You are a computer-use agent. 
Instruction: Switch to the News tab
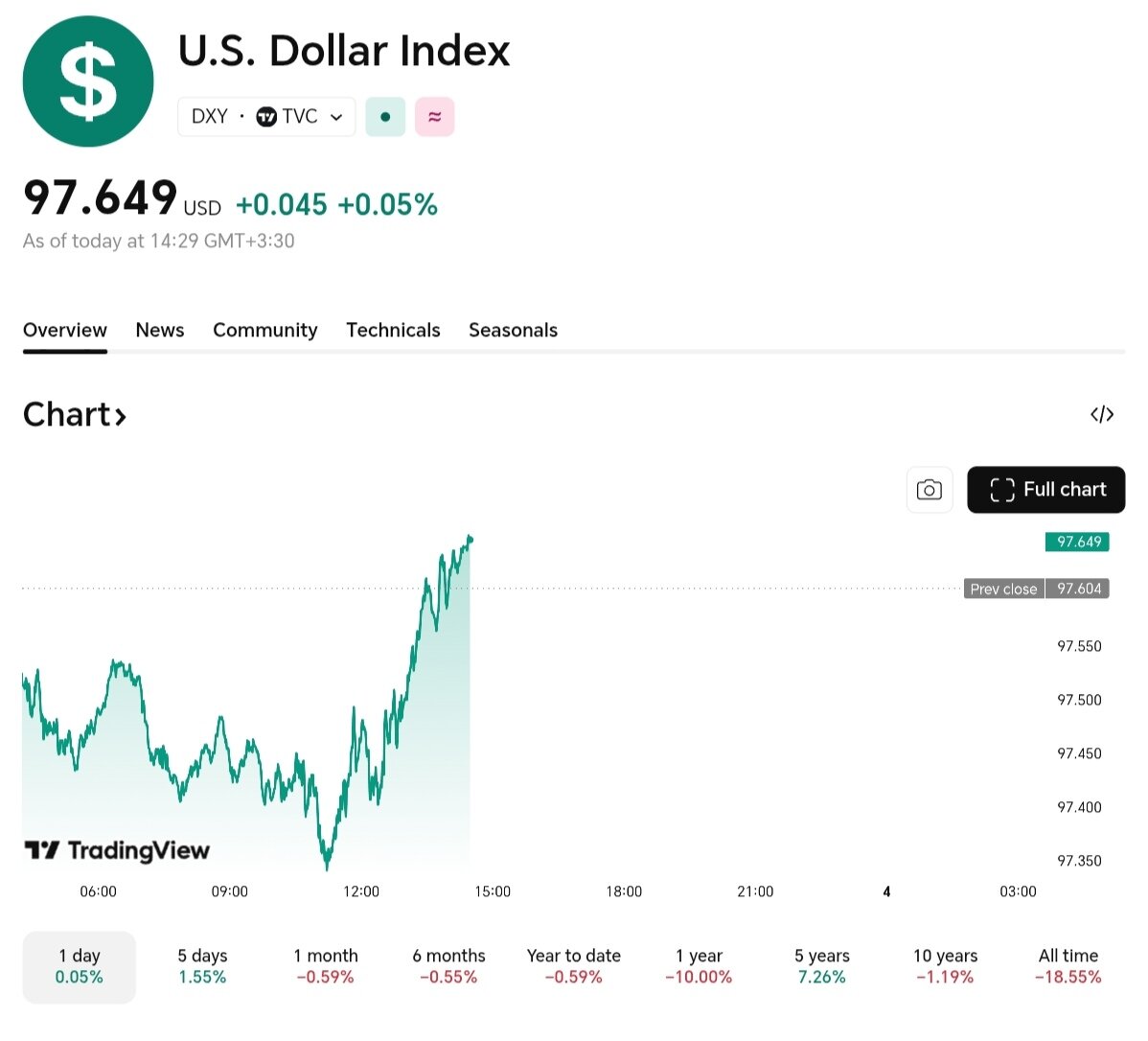click(160, 330)
